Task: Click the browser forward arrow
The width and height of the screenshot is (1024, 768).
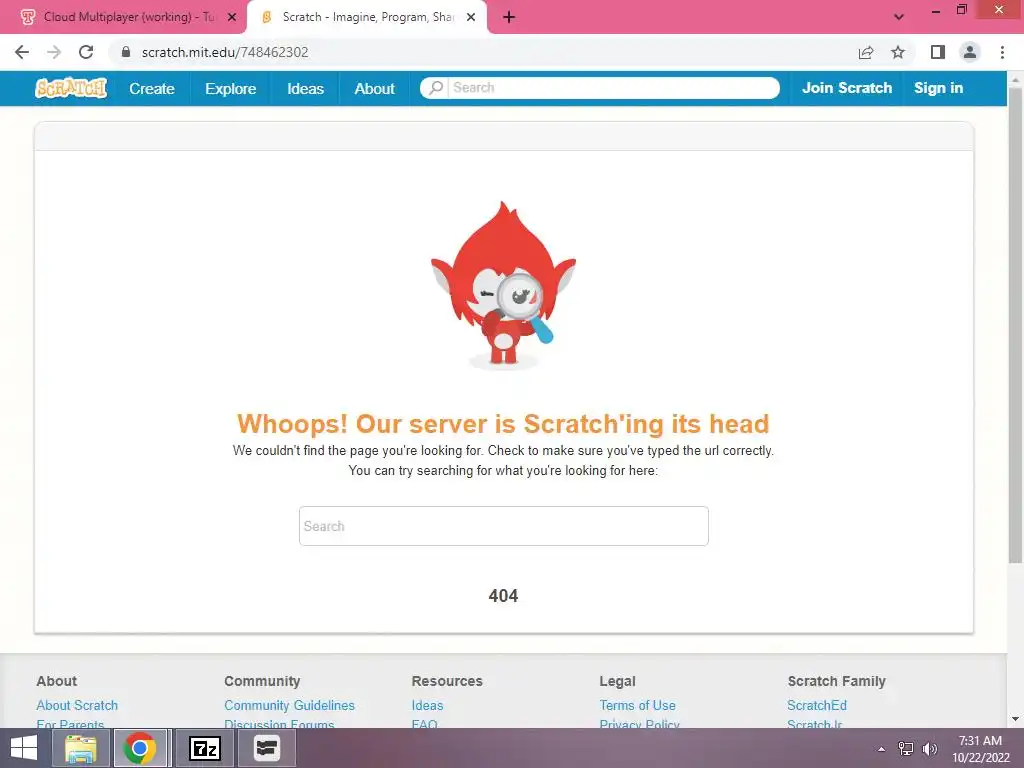Action: (54, 52)
